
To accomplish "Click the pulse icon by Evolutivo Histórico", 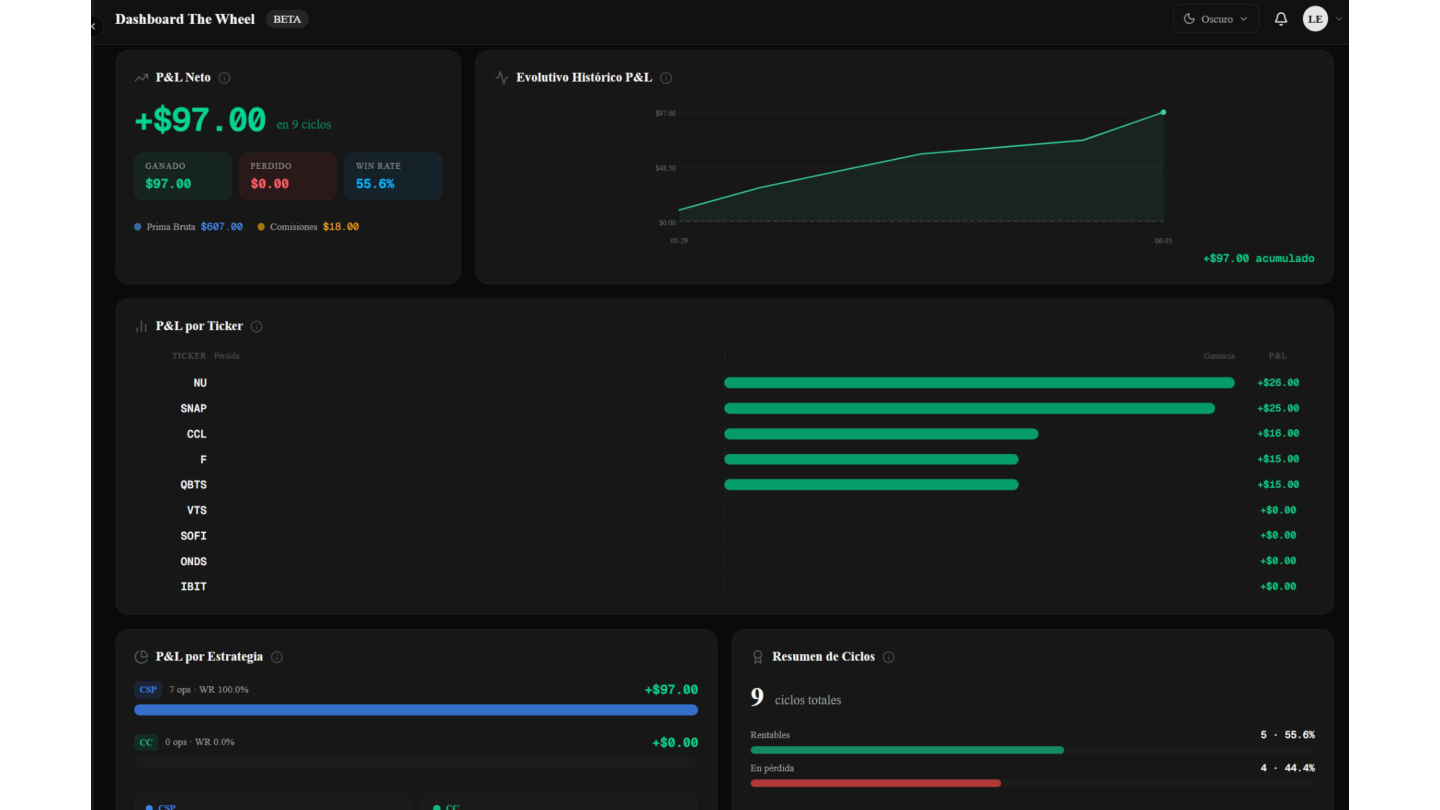I will click(502, 78).
